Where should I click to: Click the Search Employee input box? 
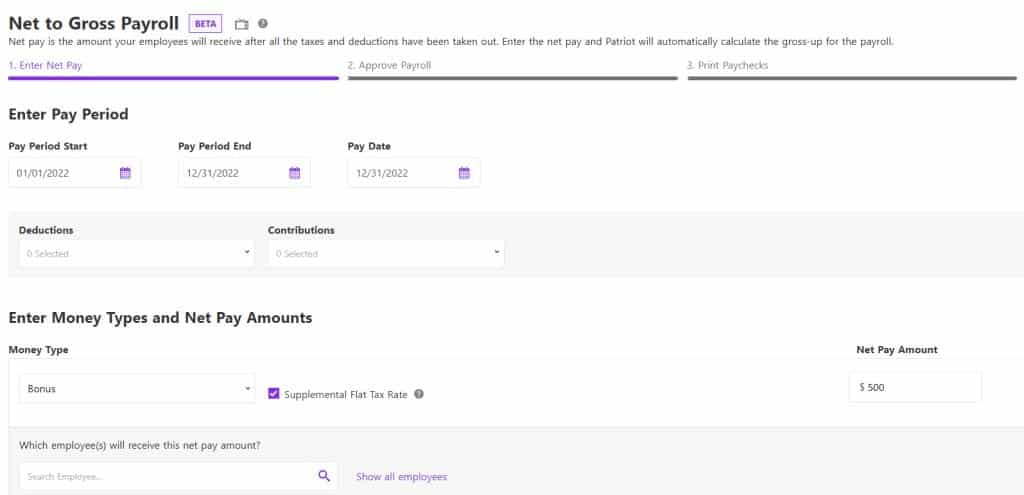tap(165, 477)
